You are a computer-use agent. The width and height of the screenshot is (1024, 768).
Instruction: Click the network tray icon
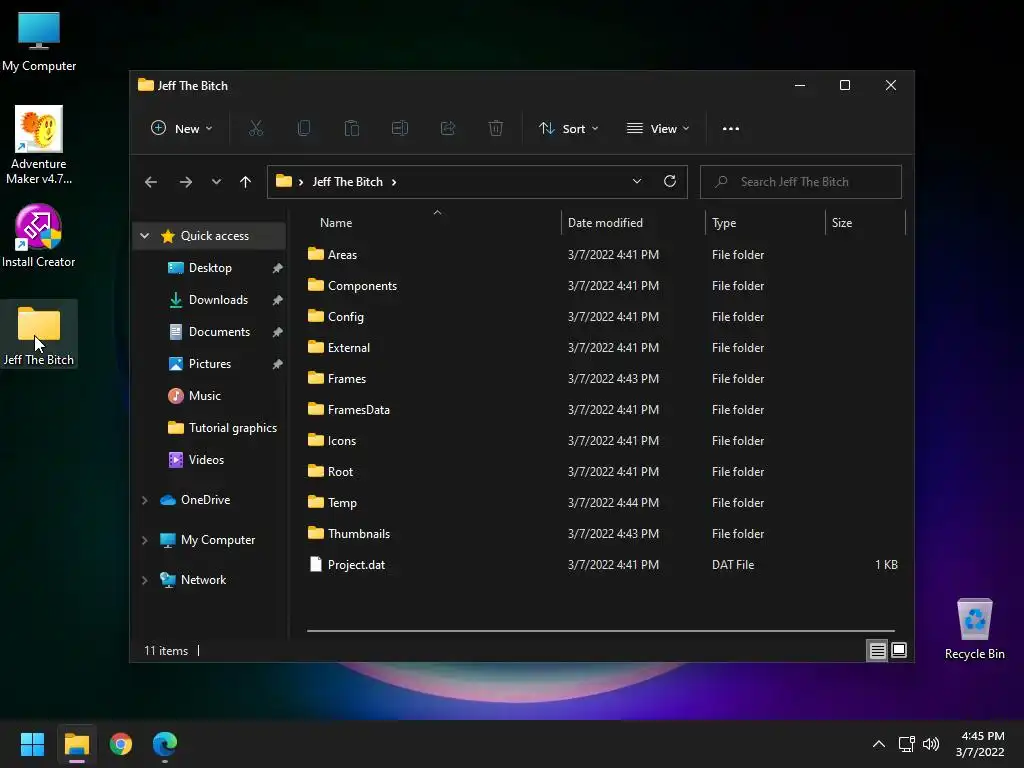pos(906,744)
